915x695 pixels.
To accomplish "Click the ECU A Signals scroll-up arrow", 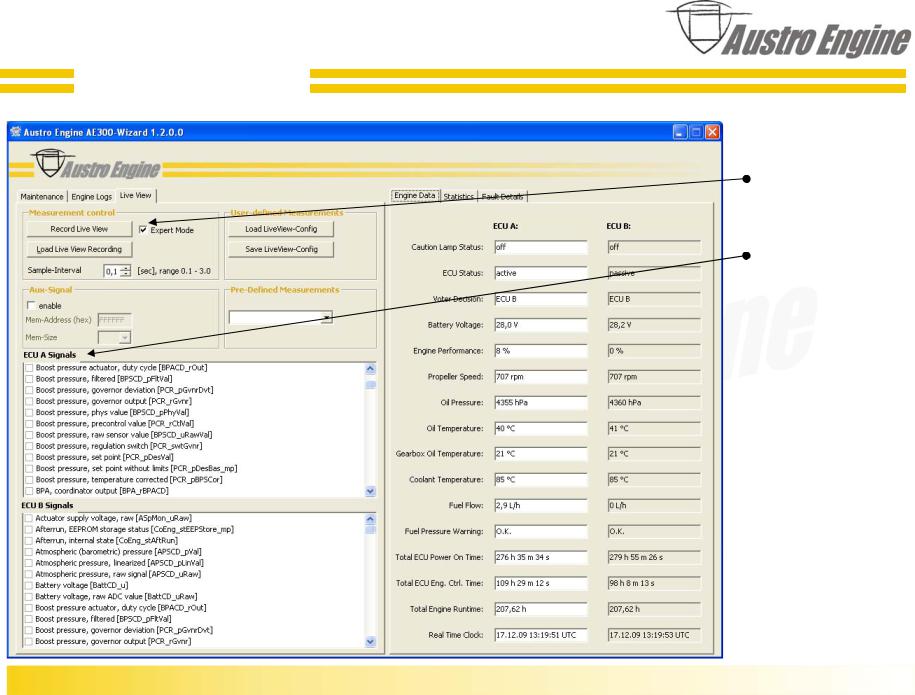I will [370, 369].
